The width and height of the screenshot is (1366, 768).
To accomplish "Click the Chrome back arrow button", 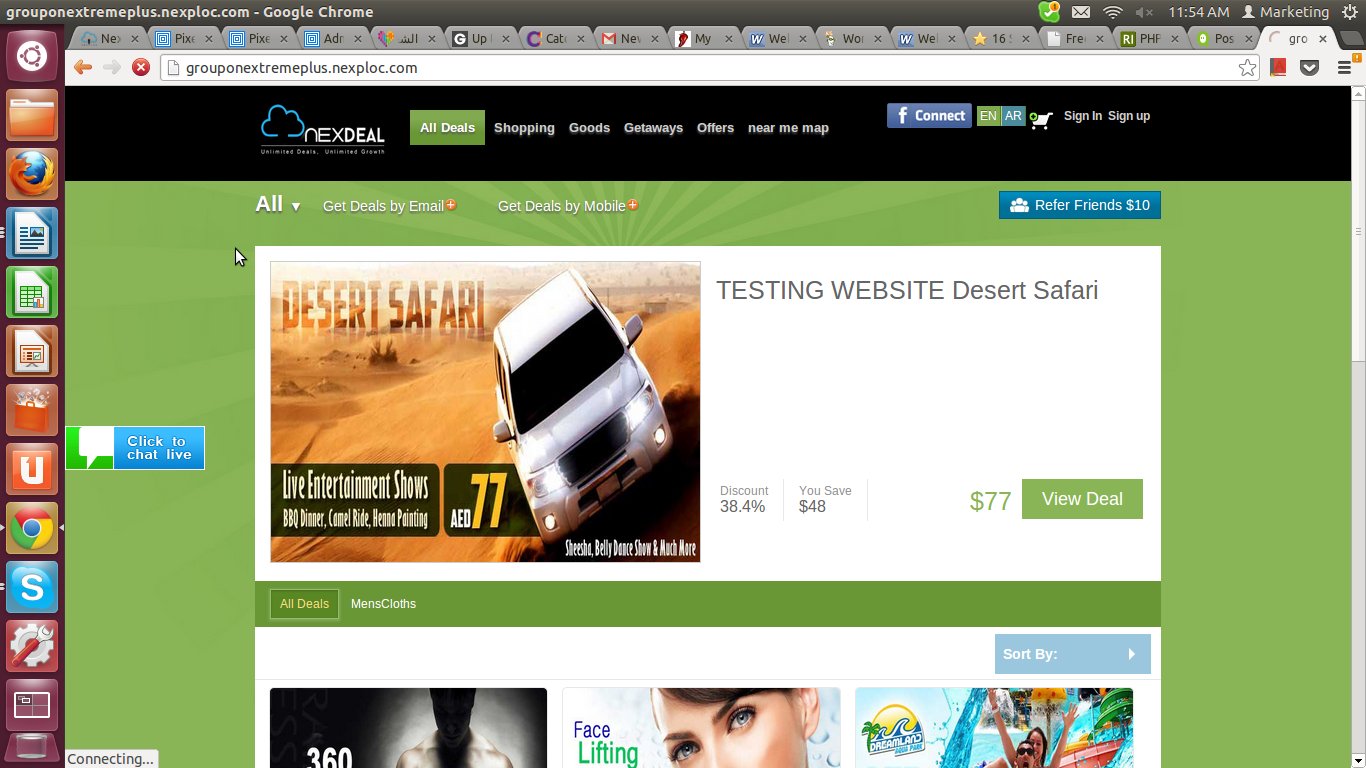I will pyautogui.click(x=82, y=67).
